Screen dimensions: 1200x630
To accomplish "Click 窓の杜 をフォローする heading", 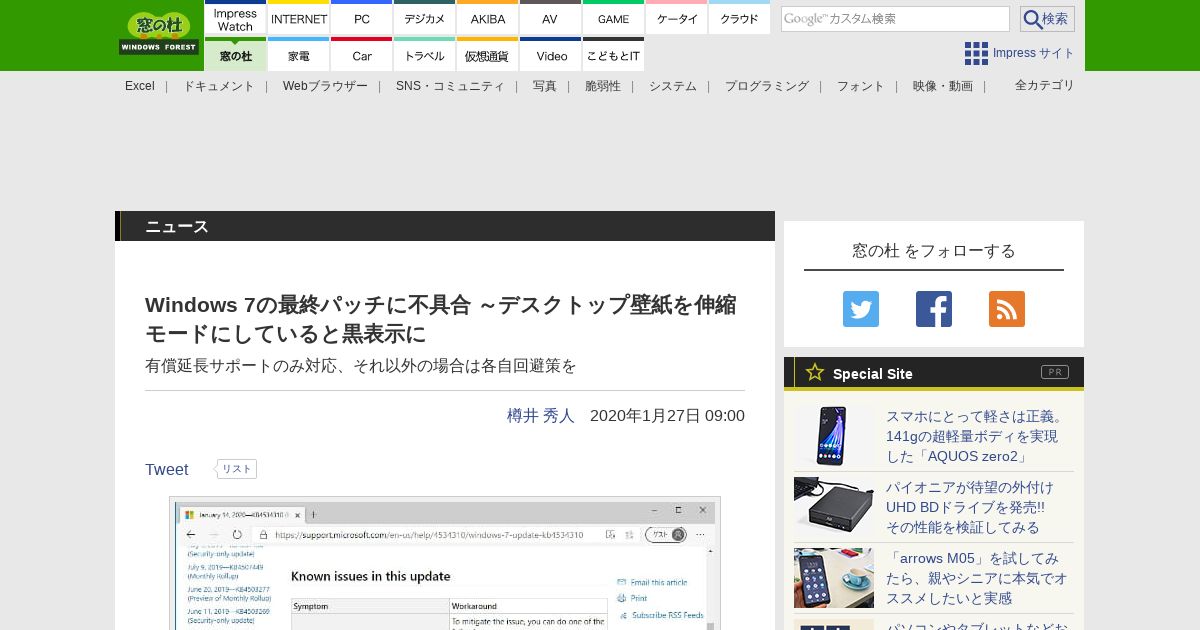I will point(934,251).
